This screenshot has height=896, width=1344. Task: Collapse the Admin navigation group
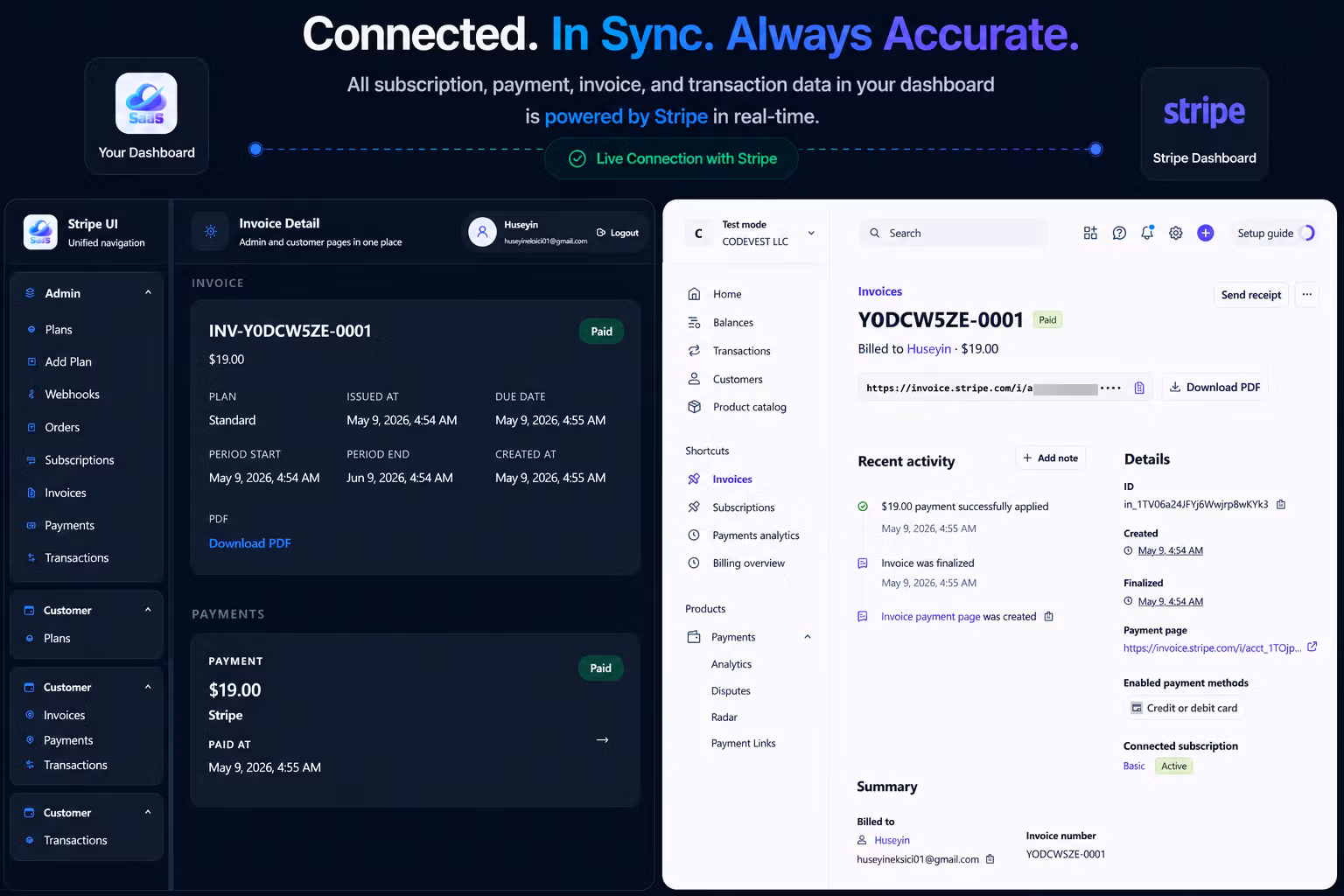(x=148, y=292)
